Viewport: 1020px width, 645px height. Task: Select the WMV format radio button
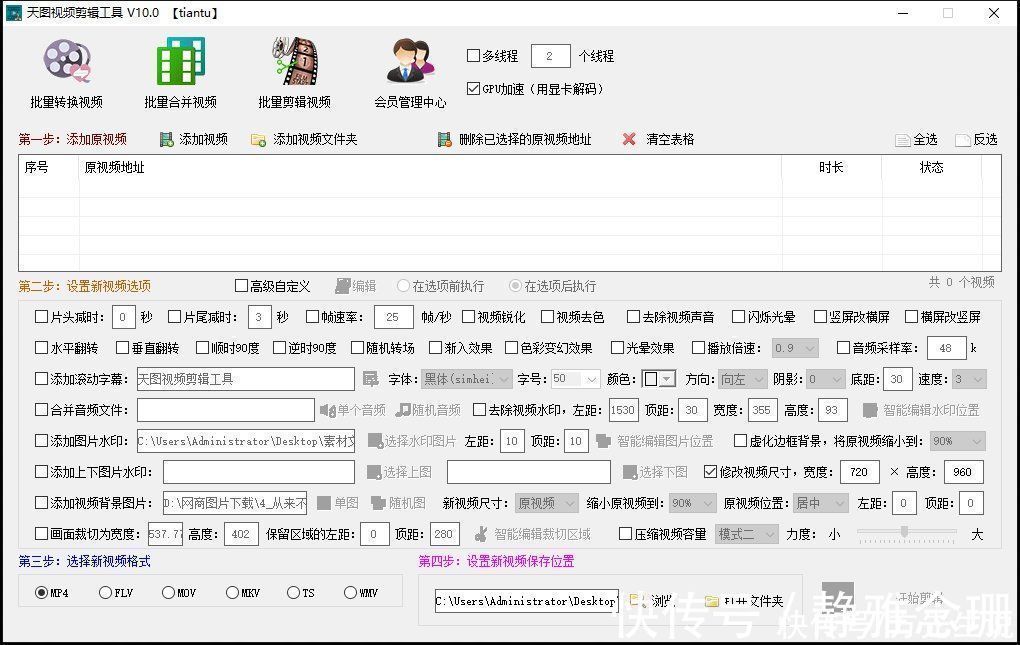pos(350,592)
